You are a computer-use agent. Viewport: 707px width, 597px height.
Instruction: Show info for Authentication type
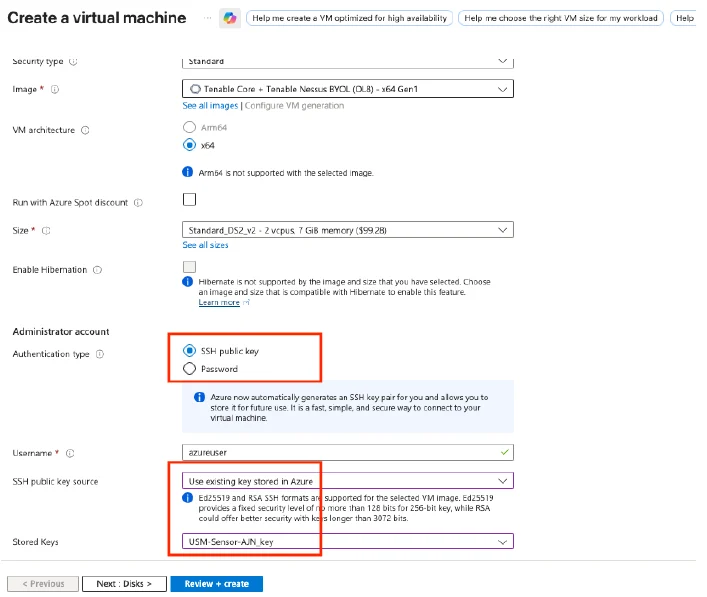100,354
